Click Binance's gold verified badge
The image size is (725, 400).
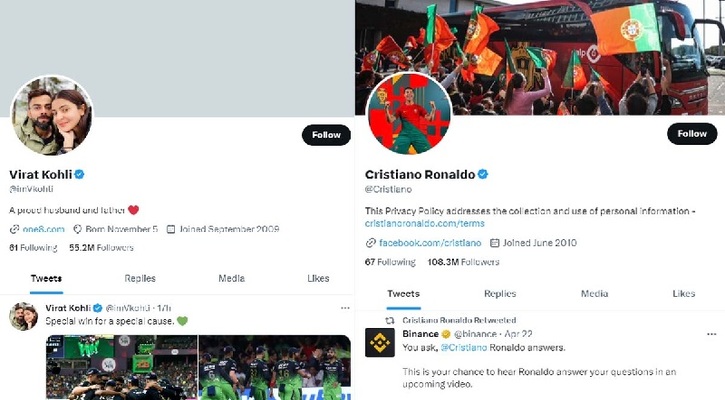(446, 334)
